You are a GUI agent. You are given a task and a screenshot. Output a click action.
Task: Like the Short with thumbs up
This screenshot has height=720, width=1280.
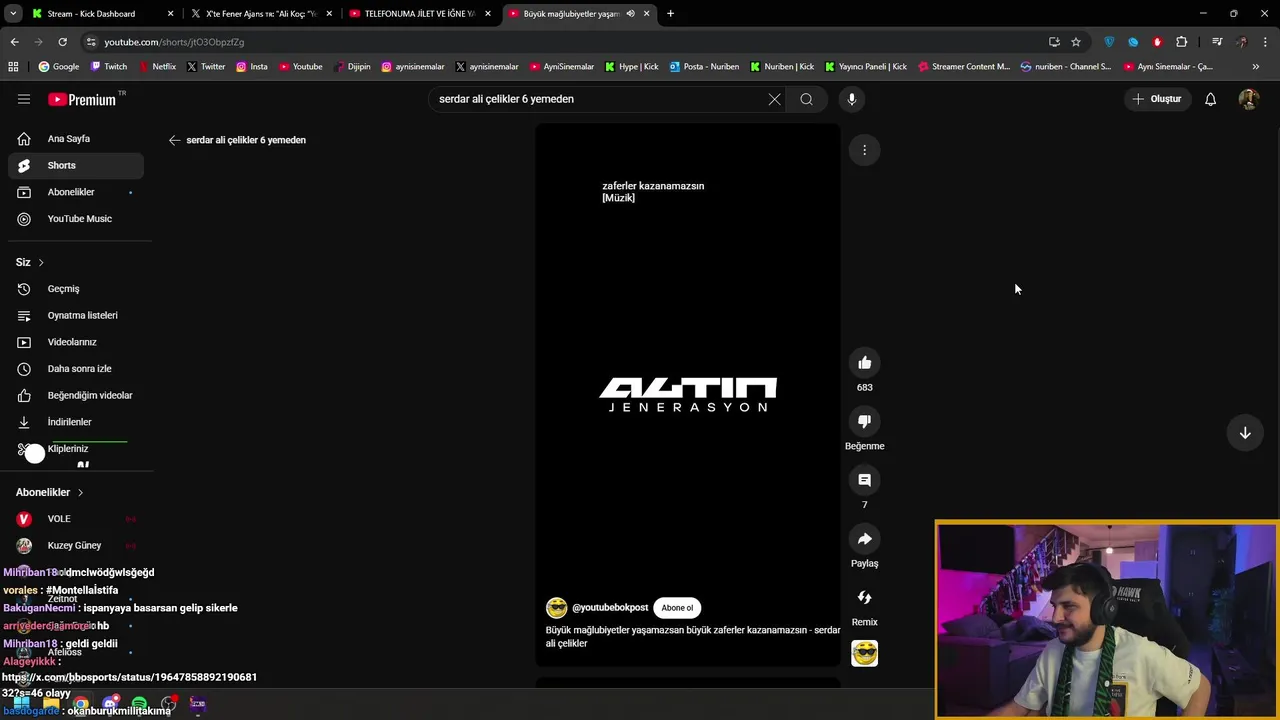pos(865,363)
